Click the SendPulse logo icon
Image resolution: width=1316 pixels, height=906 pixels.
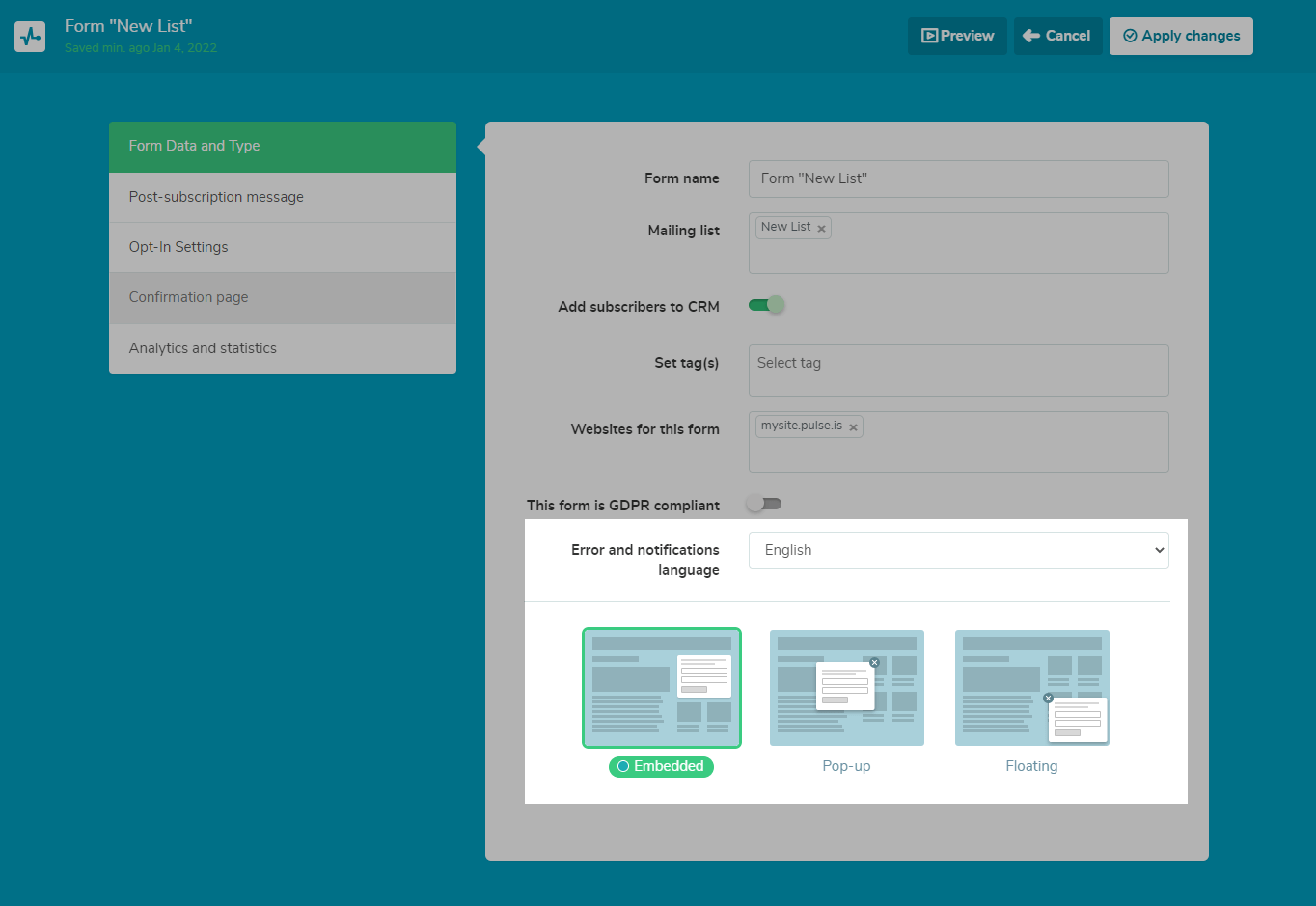[30, 37]
